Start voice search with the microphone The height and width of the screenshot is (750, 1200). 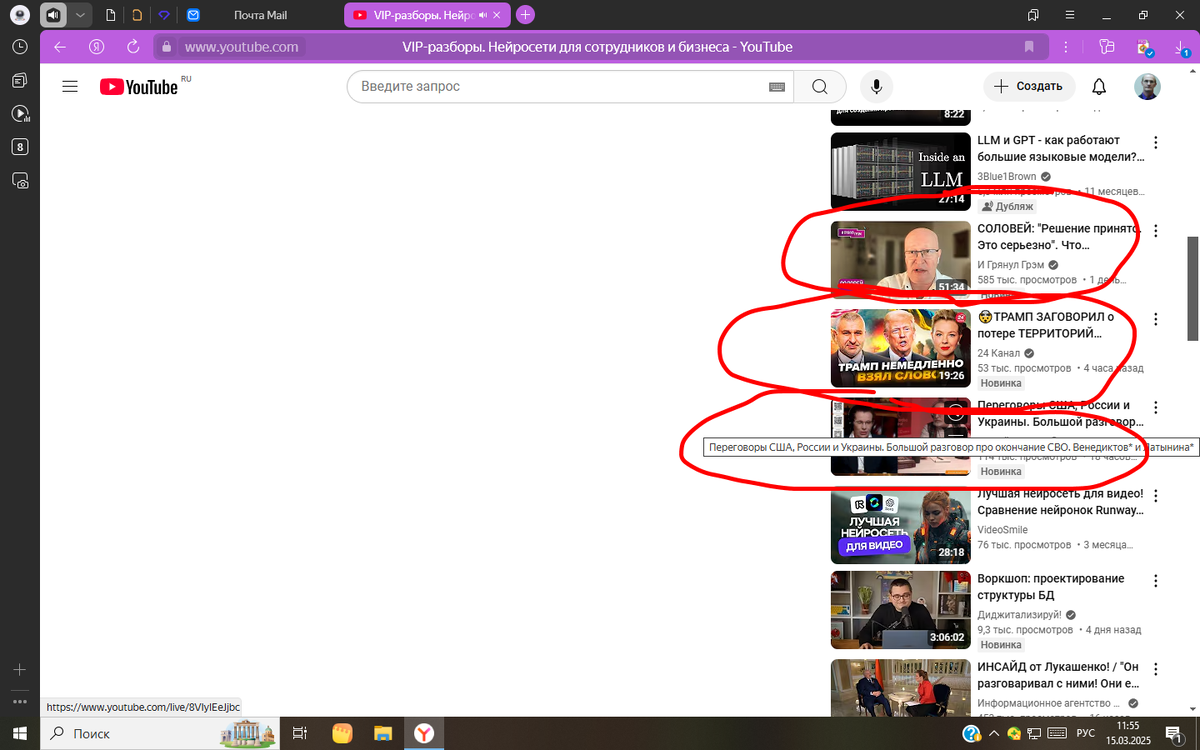click(x=876, y=87)
